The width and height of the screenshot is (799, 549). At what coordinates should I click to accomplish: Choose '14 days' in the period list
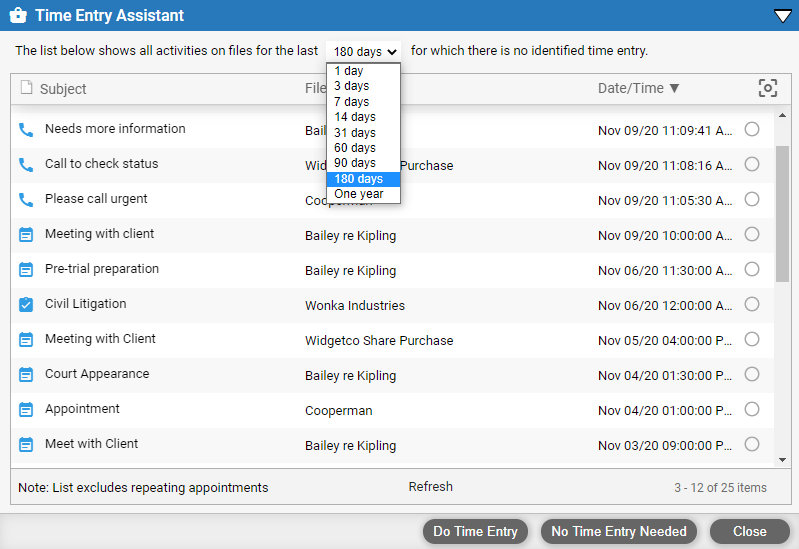click(363, 117)
